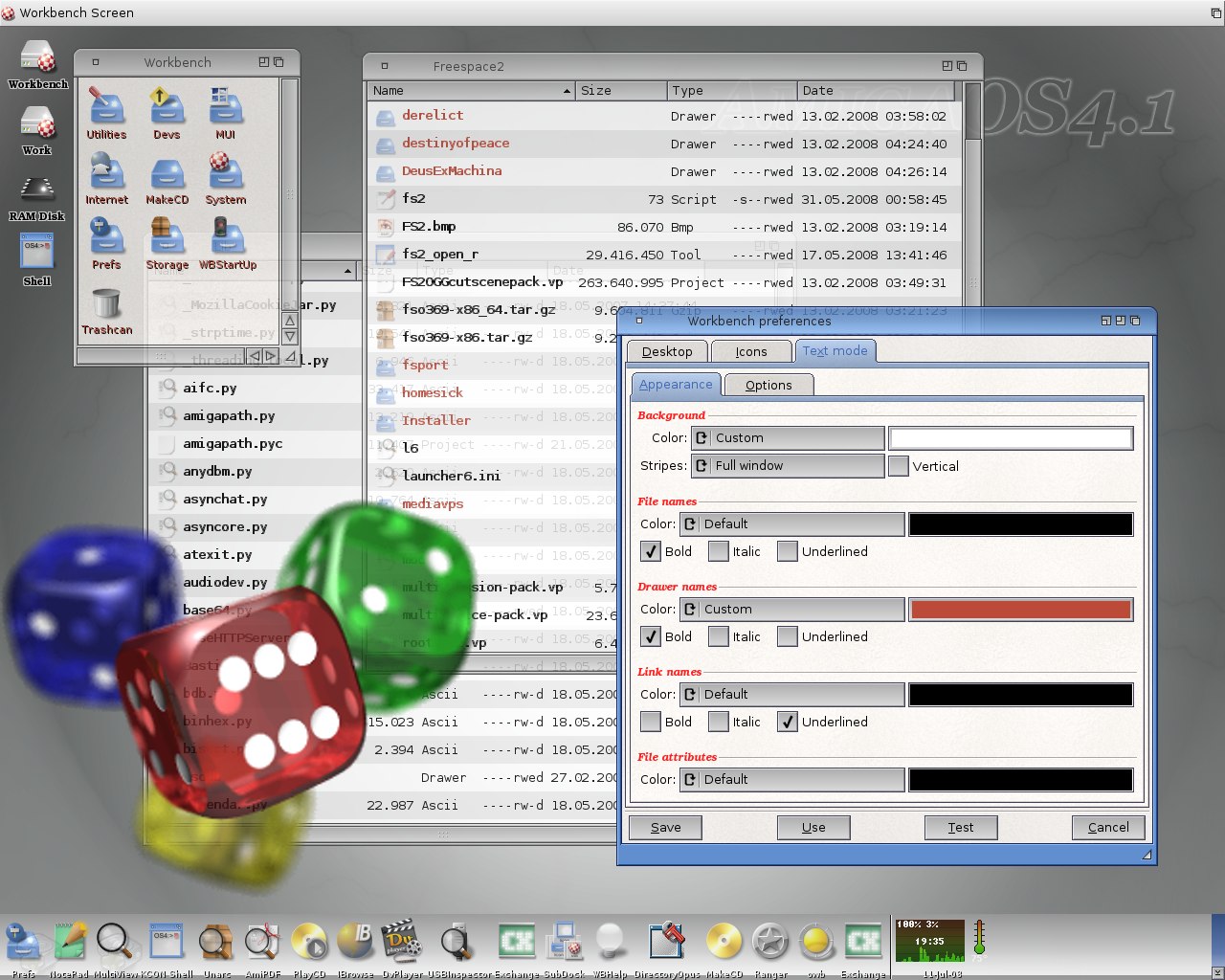Uncheck Underlined under Link names
Screen dimensions: 1225x980
(x=787, y=722)
